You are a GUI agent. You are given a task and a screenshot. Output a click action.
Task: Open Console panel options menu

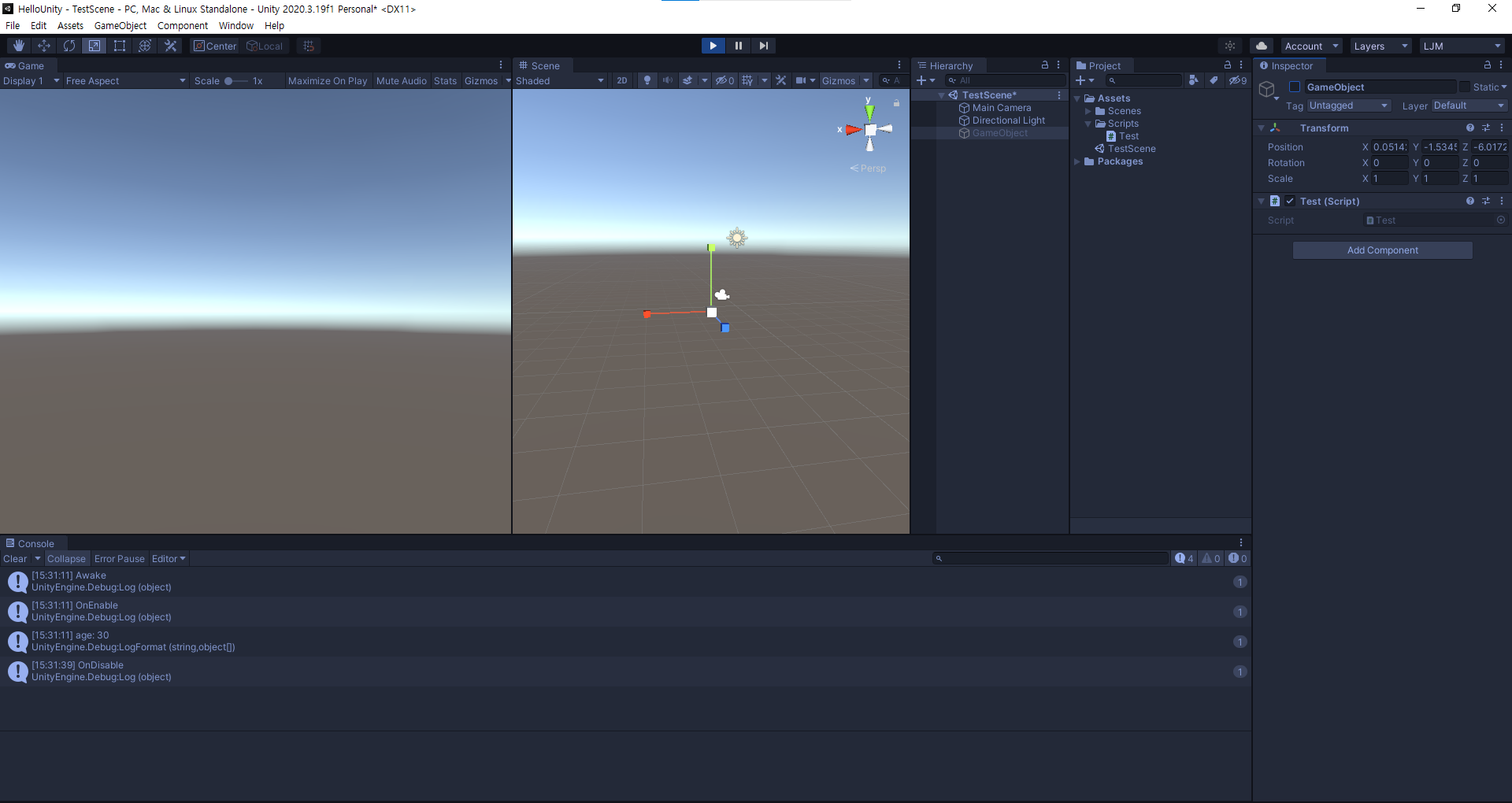click(1241, 543)
